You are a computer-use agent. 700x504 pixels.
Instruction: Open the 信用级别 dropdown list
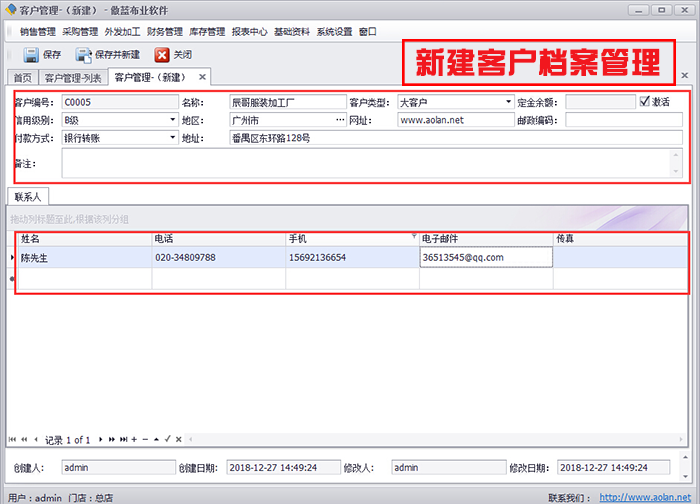[x=172, y=120]
